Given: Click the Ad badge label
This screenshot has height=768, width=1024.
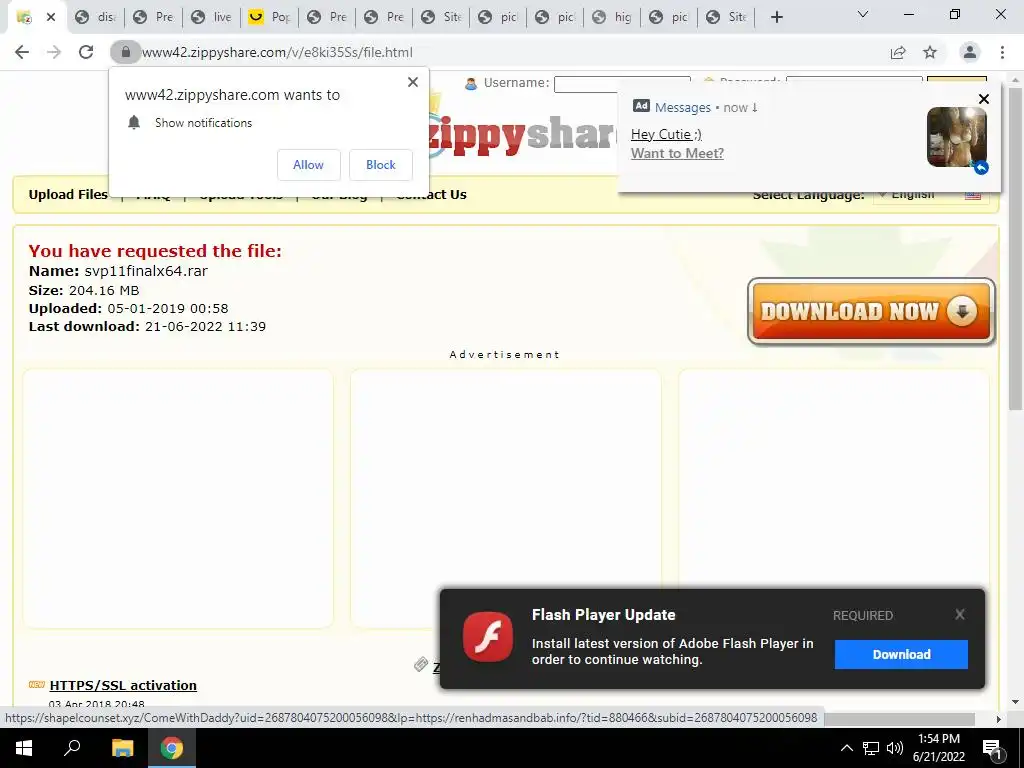Looking at the screenshot, I should (641, 106).
